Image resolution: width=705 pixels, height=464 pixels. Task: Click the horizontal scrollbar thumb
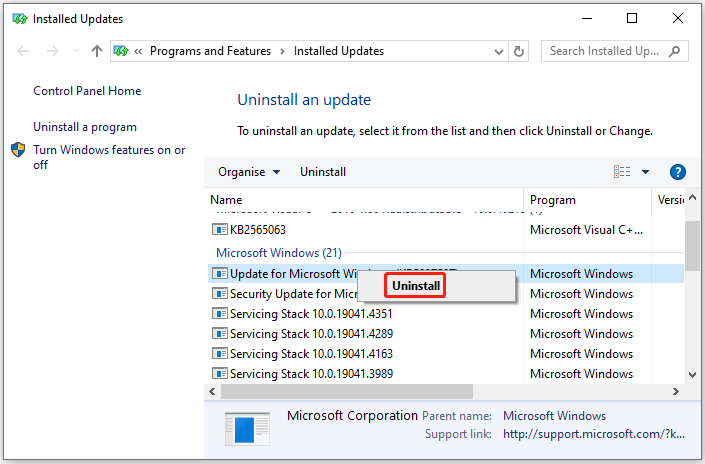346,392
